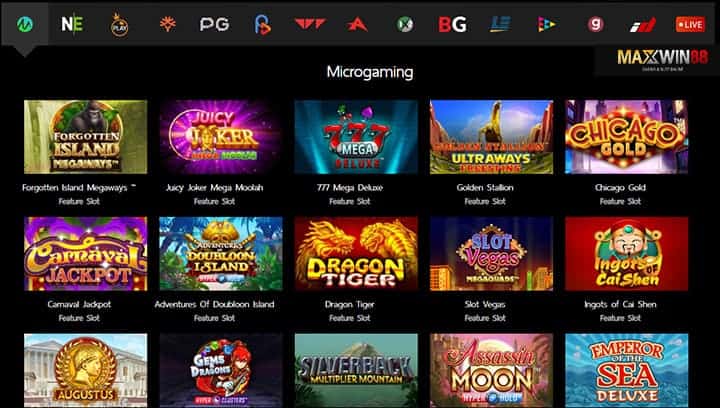This screenshot has height=408, width=720.
Task: Go to MAXWIN88 logo homepage
Action: coord(663,59)
